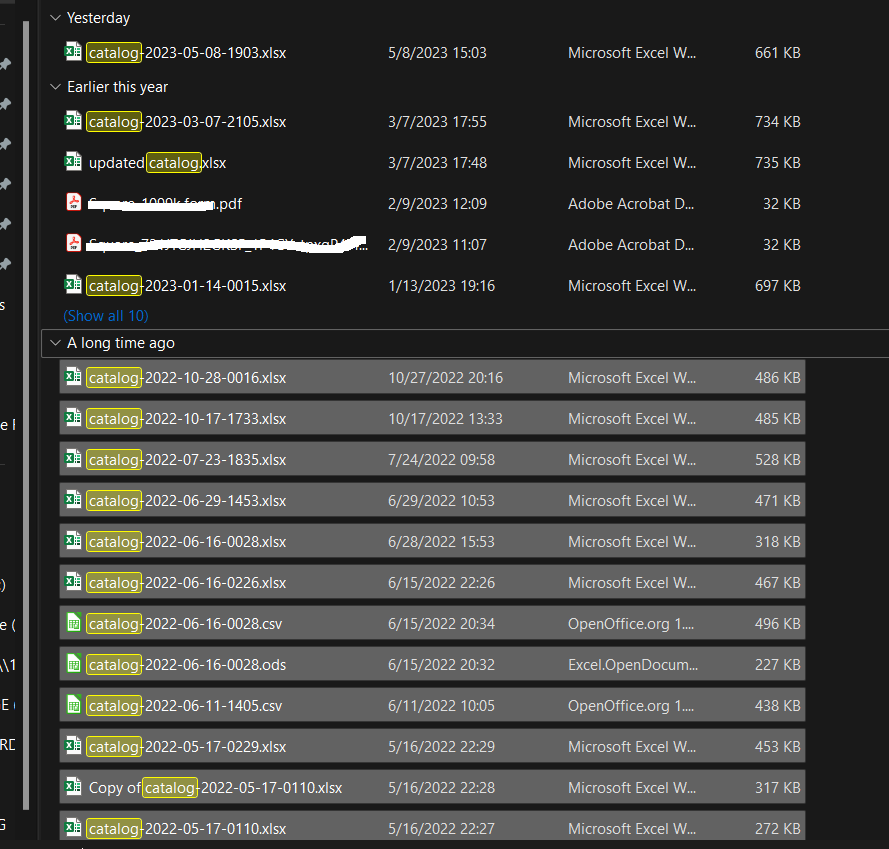Click ODS file icon for catalog-2022-06-16-0028.ods
889x849 pixels.
(73, 664)
